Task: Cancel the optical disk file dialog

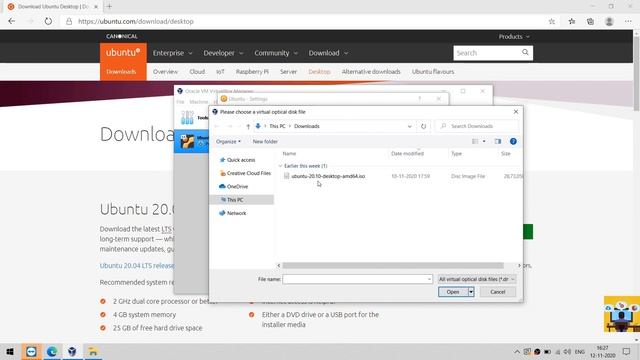Action: tap(498, 292)
